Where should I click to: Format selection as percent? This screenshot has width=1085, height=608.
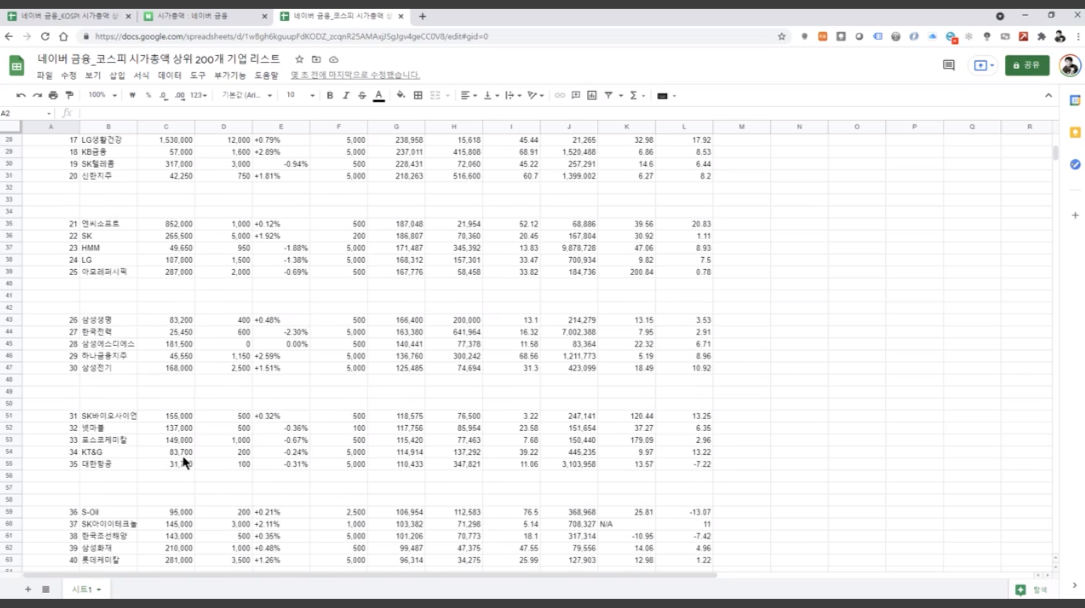pos(148,95)
